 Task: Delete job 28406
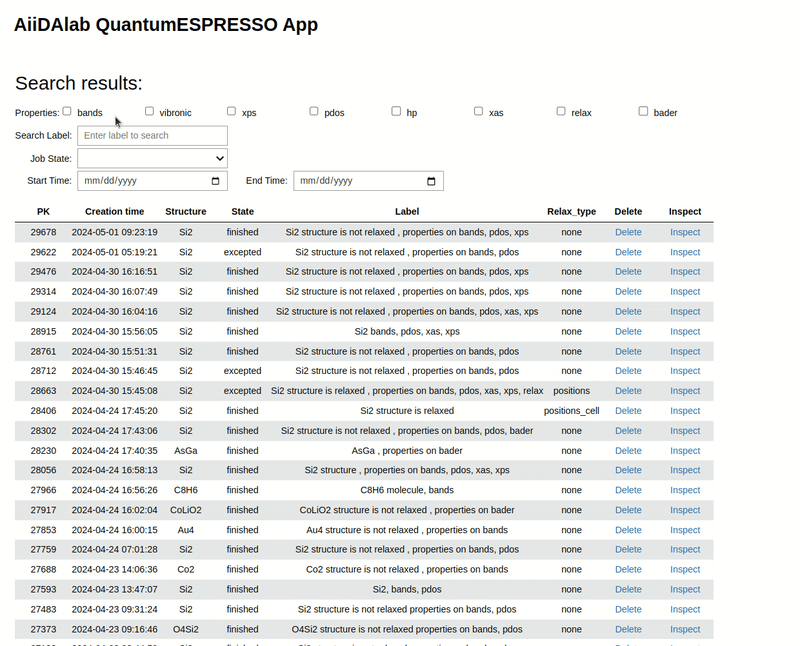pos(628,411)
